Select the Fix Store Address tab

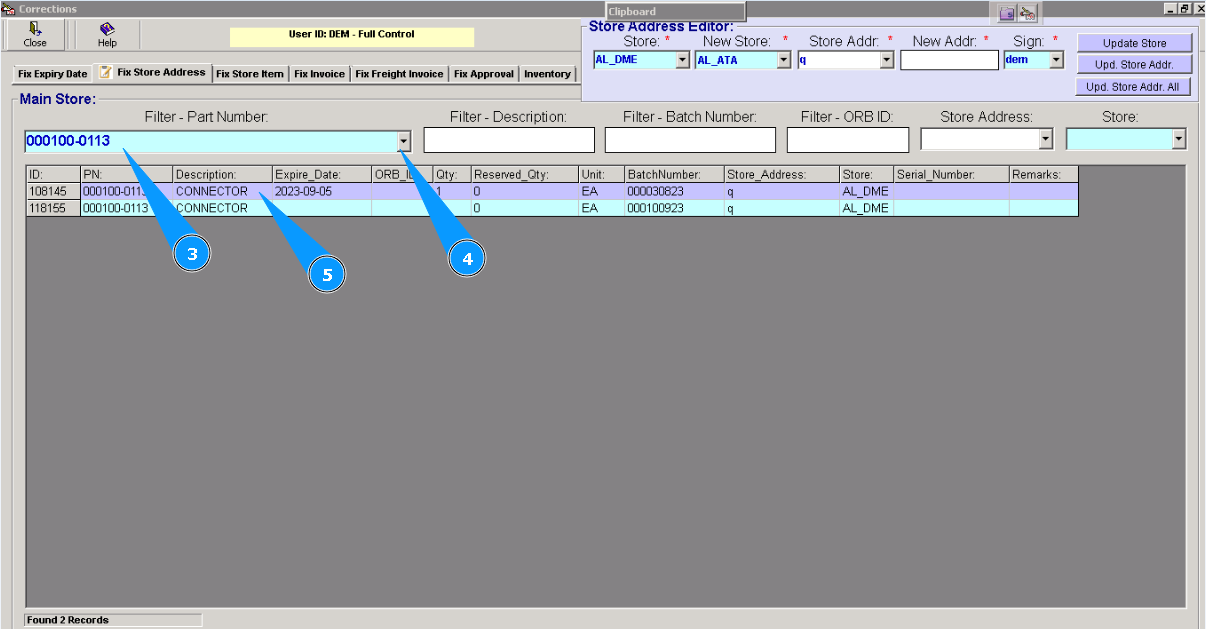152,72
